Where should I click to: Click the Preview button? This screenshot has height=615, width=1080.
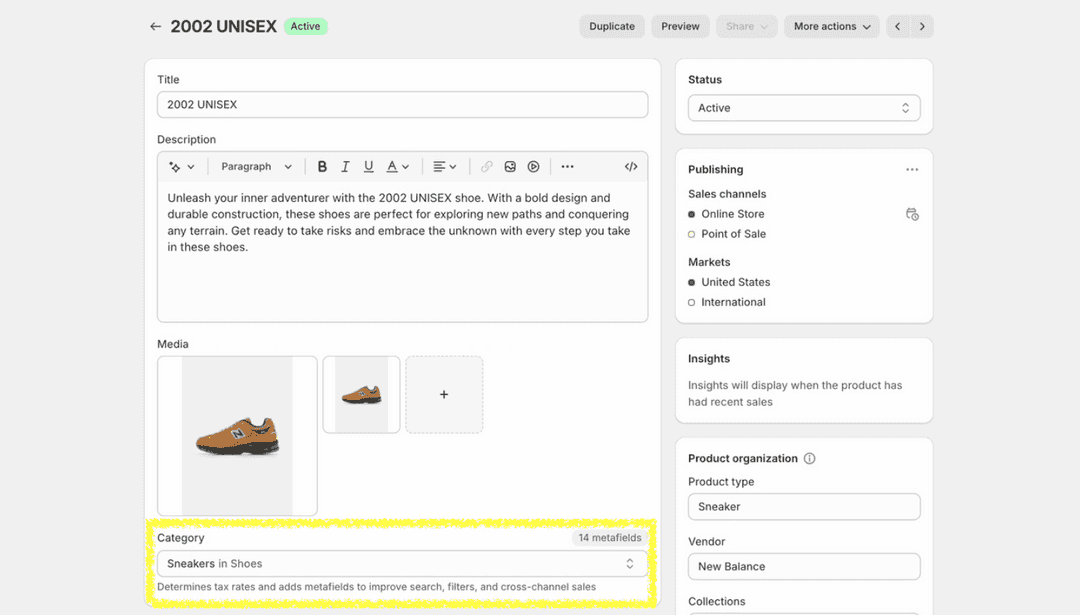point(680,26)
